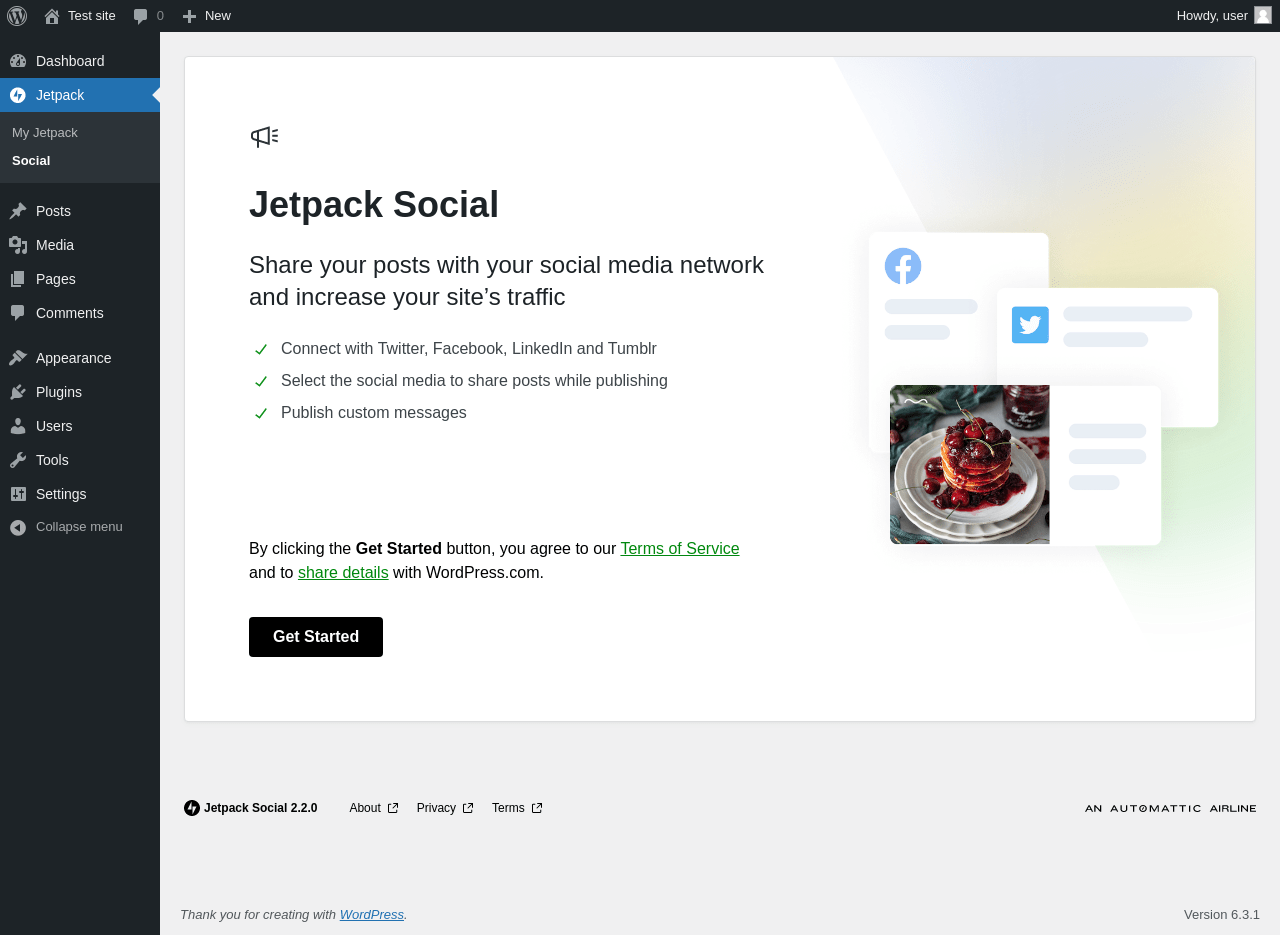Click the Jetpack lightning icon in sidebar
Screen dimensions: 1280x935
tap(18, 95)
